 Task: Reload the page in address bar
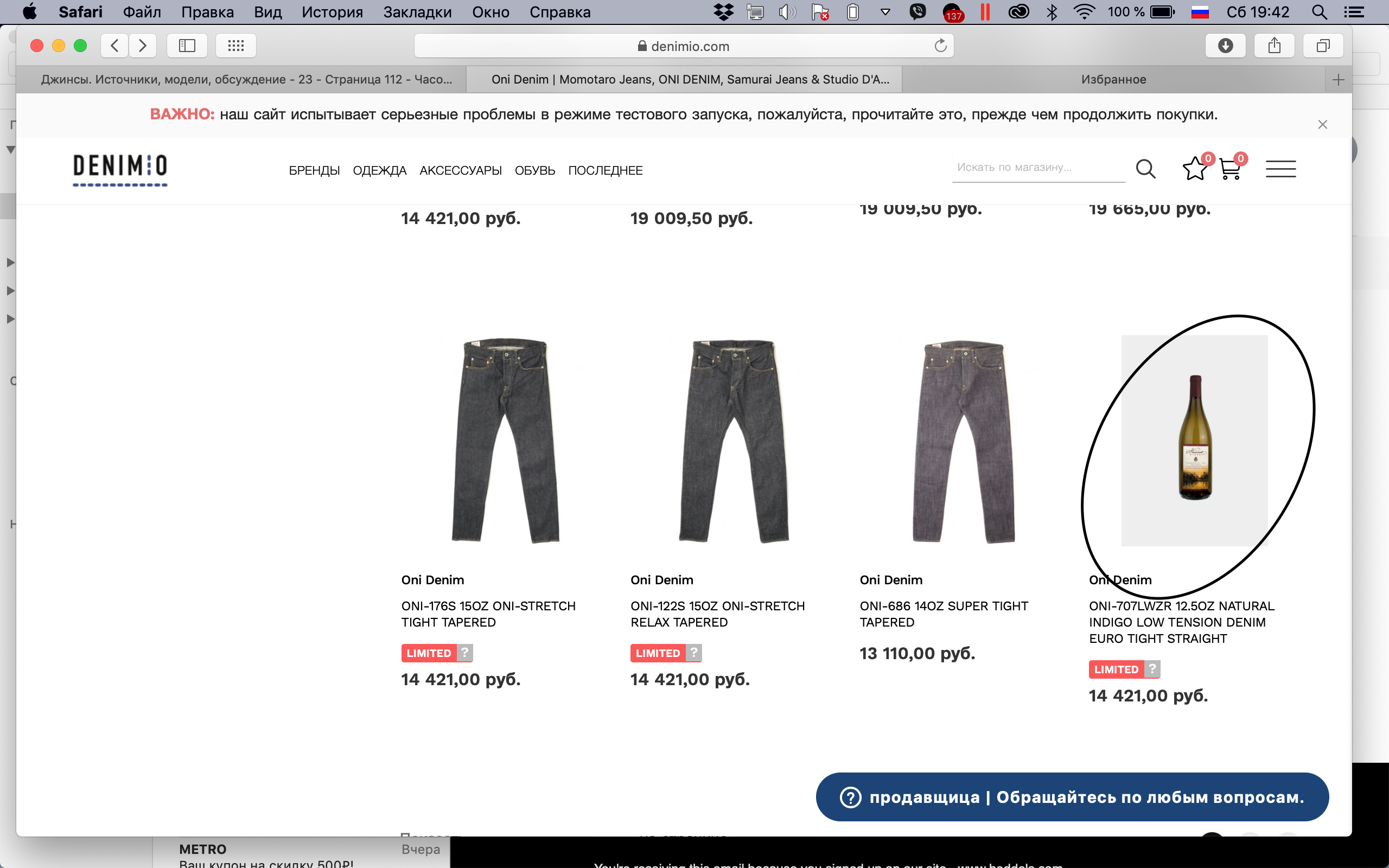tap(940, 46)
